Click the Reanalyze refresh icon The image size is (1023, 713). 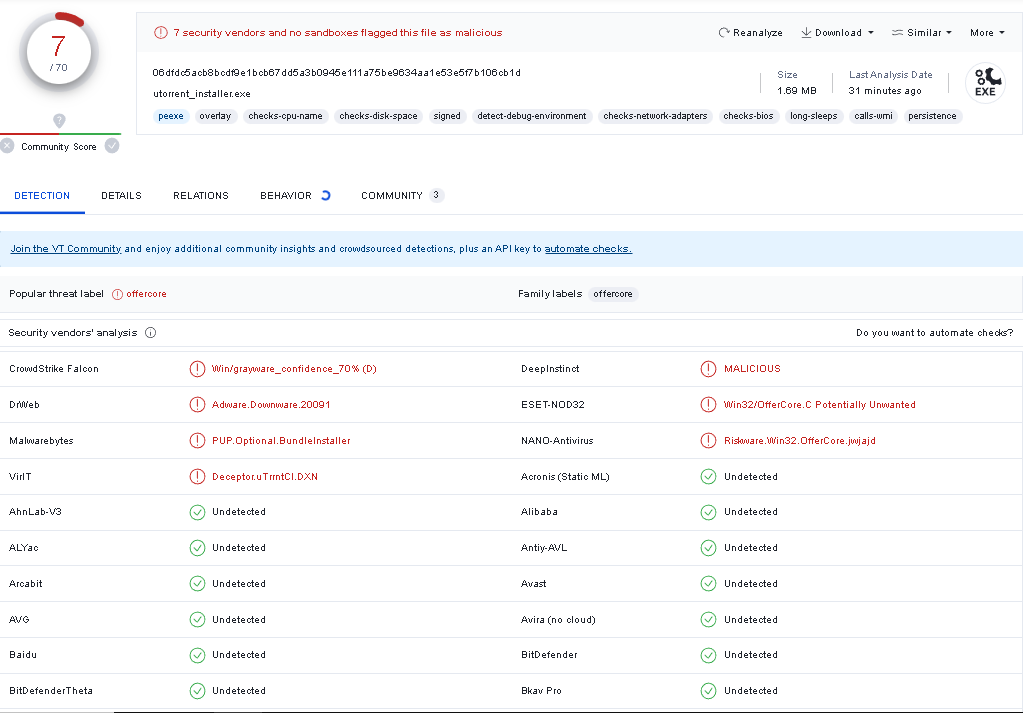pyautogui.click(x=724, y=33)
